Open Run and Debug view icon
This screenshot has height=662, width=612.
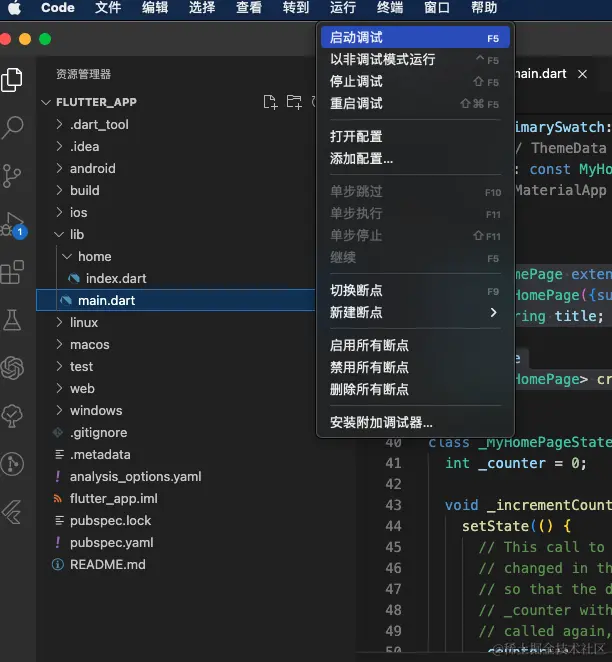tap(13, 224)
